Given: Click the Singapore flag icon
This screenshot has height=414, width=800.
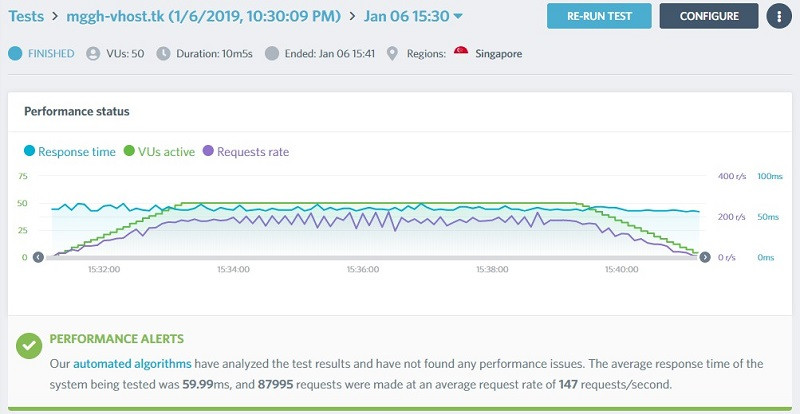Looking at the screenshot, I should [x=461, y=51].
